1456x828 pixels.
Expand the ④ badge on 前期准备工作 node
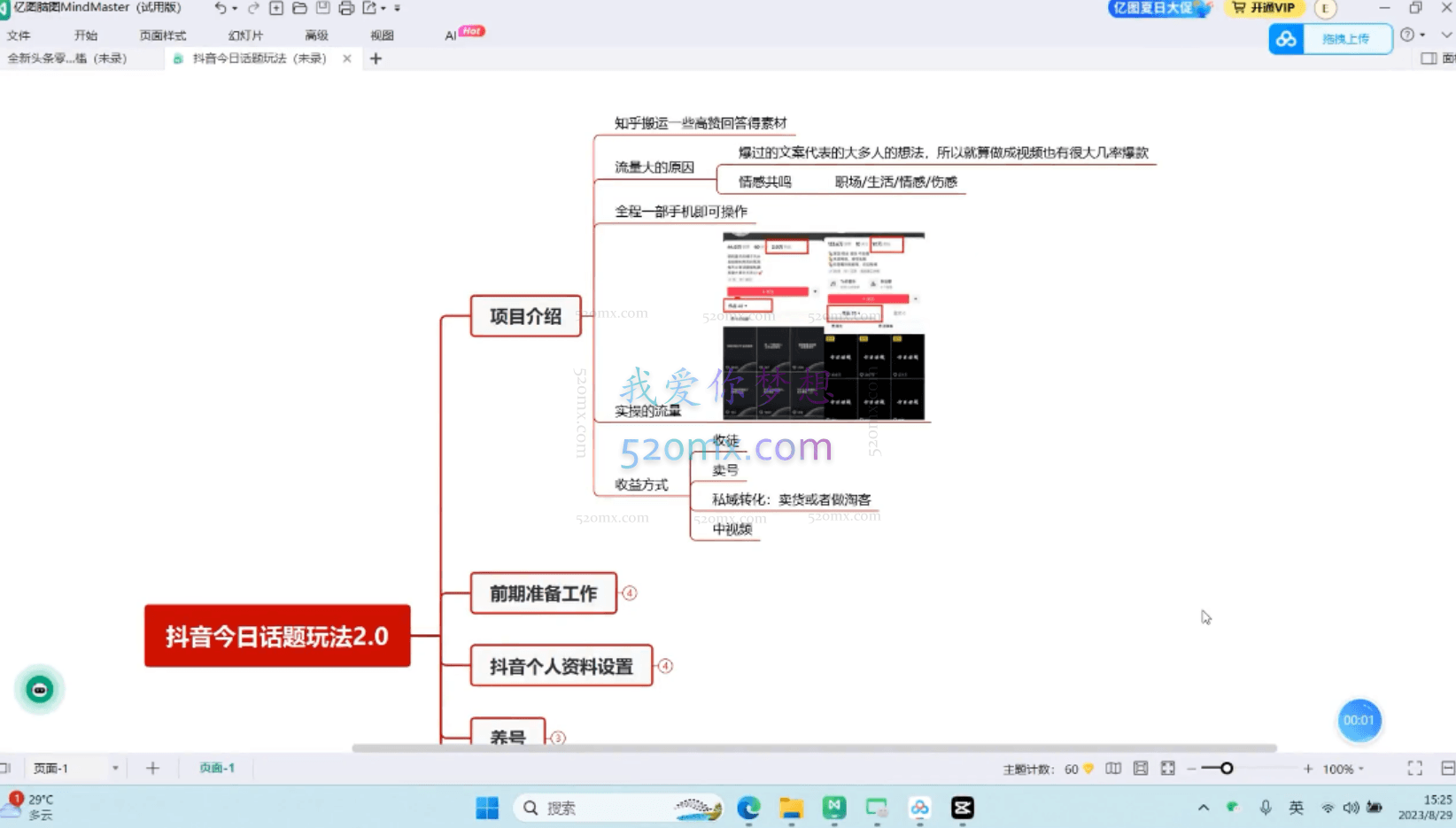pos(629,593)
